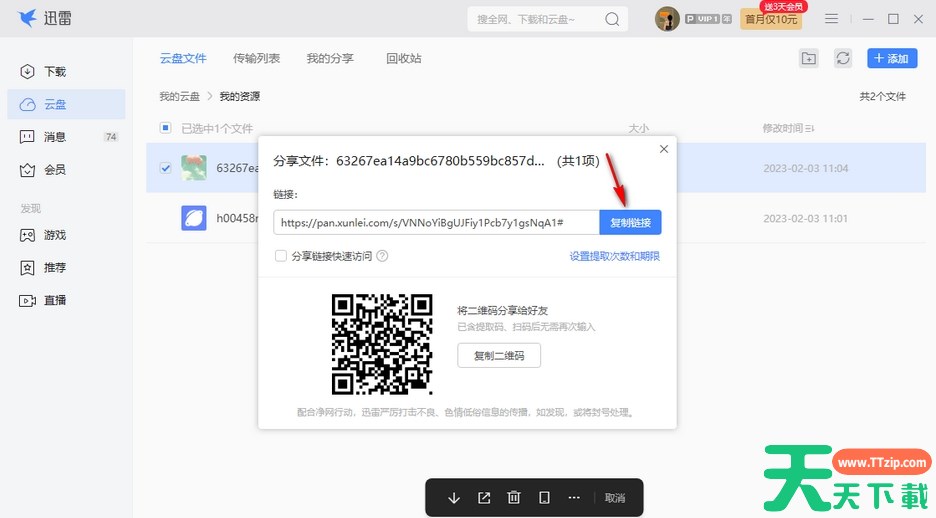Open the hamburger main menu
This screenshot has height=518, width=936.
pos(831,19)
